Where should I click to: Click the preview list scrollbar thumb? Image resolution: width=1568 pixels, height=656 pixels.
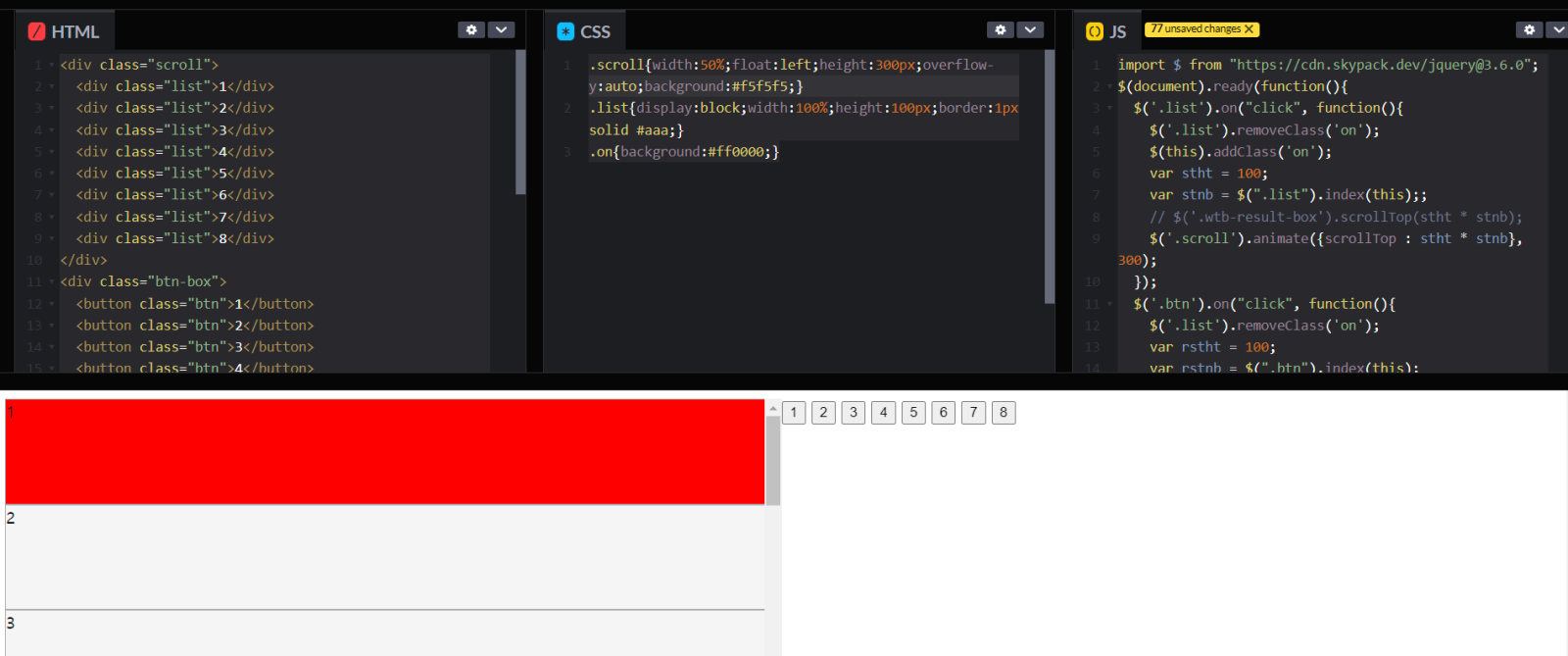pyautogui.click(x=773, y=461)
